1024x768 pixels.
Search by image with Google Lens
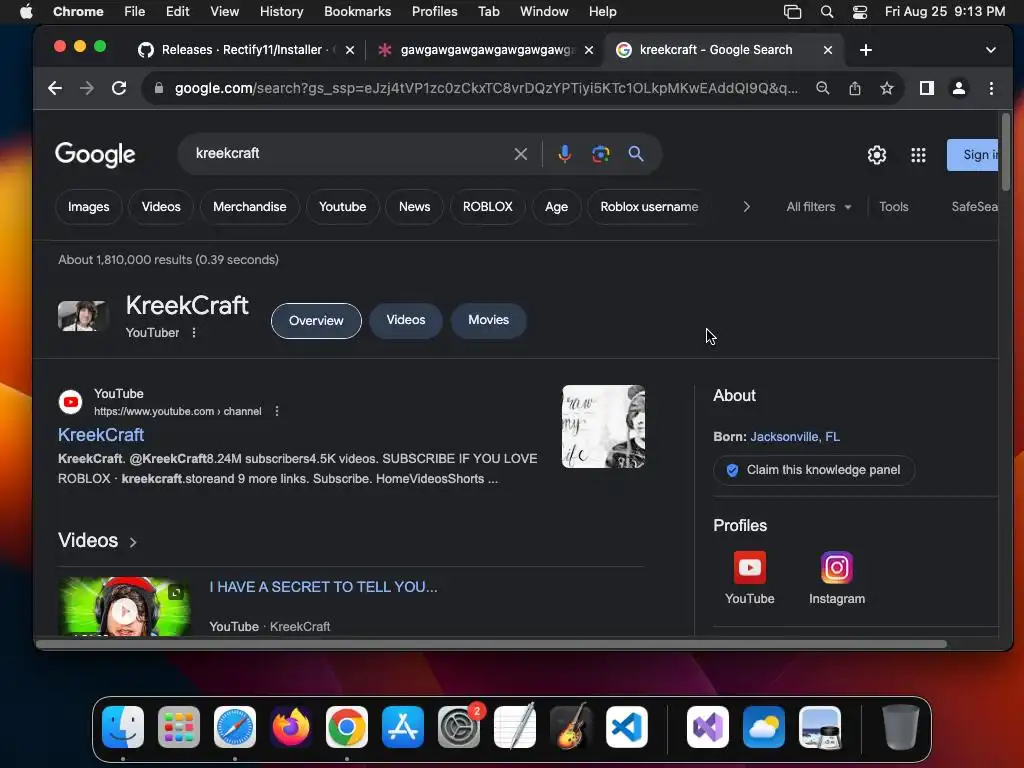601,154
